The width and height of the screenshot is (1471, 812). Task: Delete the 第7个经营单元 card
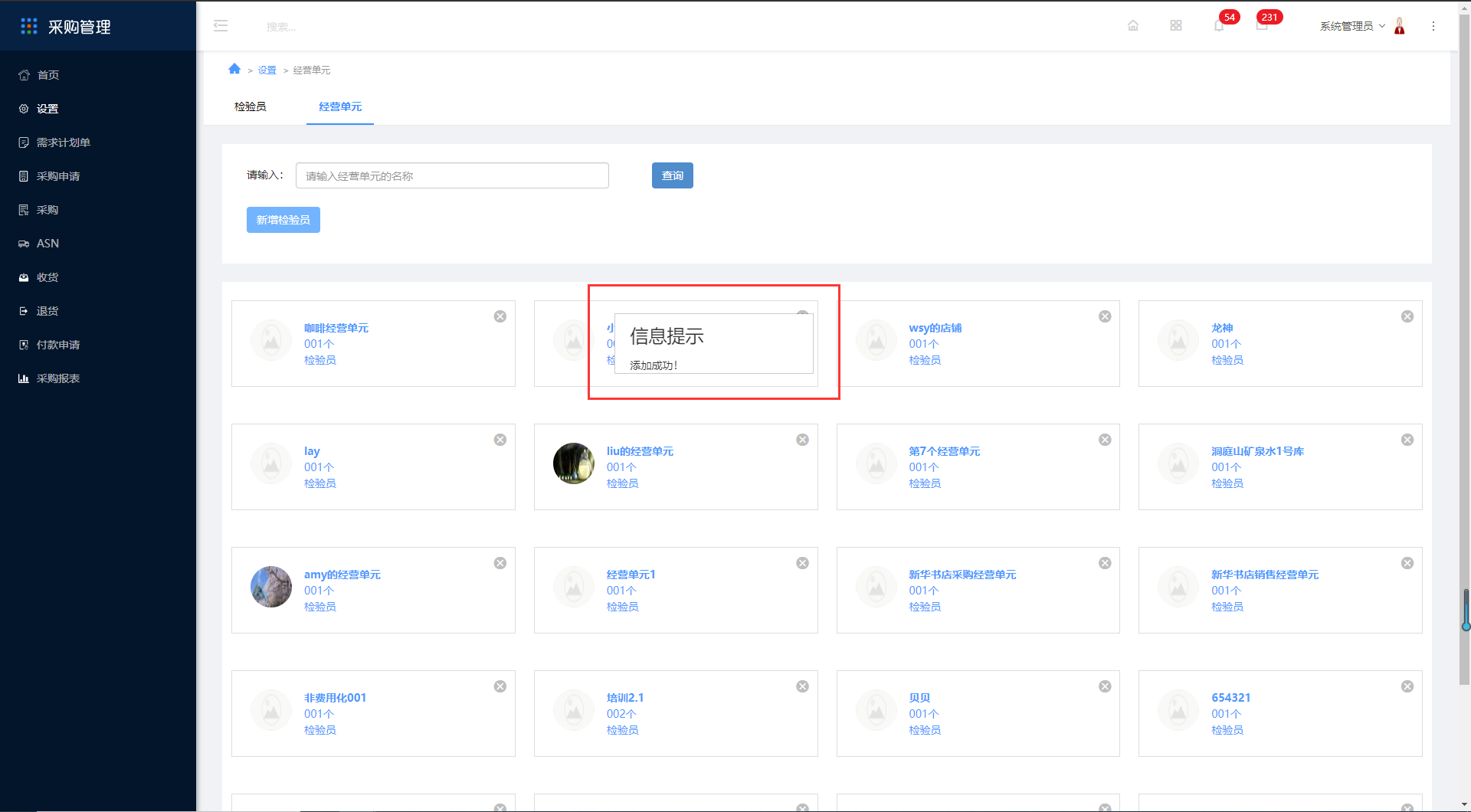(x=1105, y=440)
